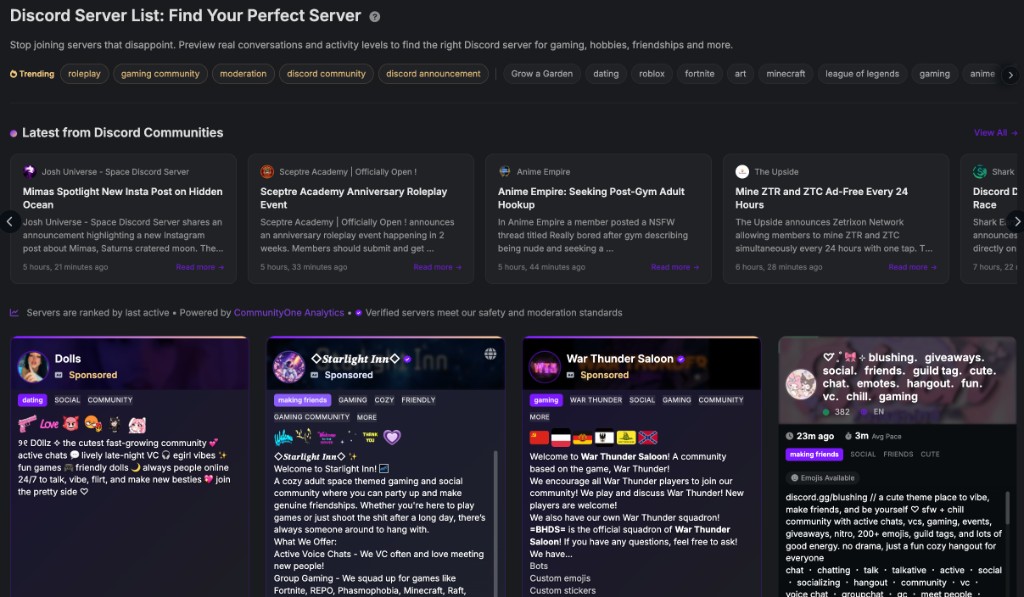
Task: Select the gaming tag on War Thunder Saloon
Action: (546, 400)
